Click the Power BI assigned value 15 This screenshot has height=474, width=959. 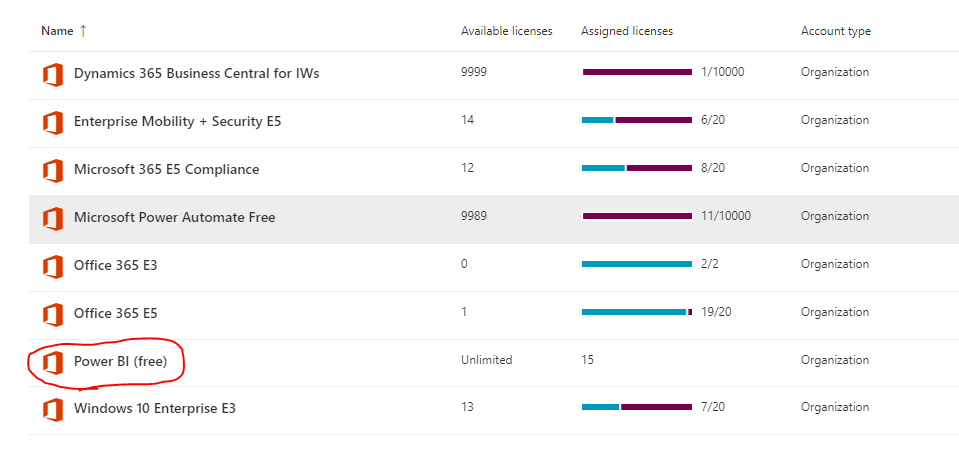(588, 360)
